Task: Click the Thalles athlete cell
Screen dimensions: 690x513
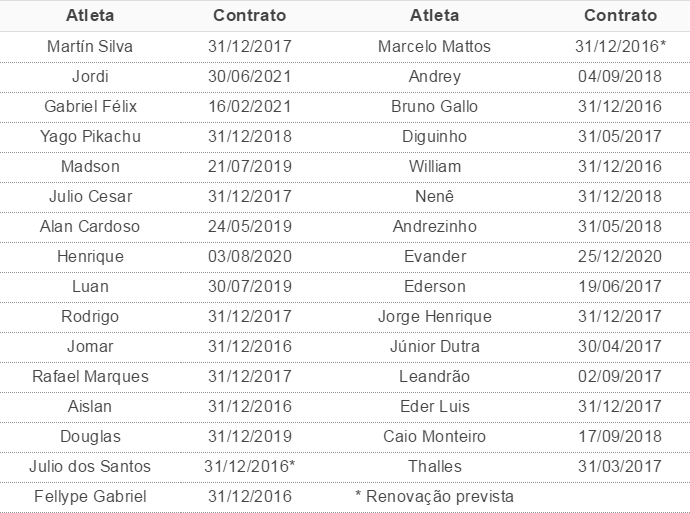Action: click(x=435, y=466)
